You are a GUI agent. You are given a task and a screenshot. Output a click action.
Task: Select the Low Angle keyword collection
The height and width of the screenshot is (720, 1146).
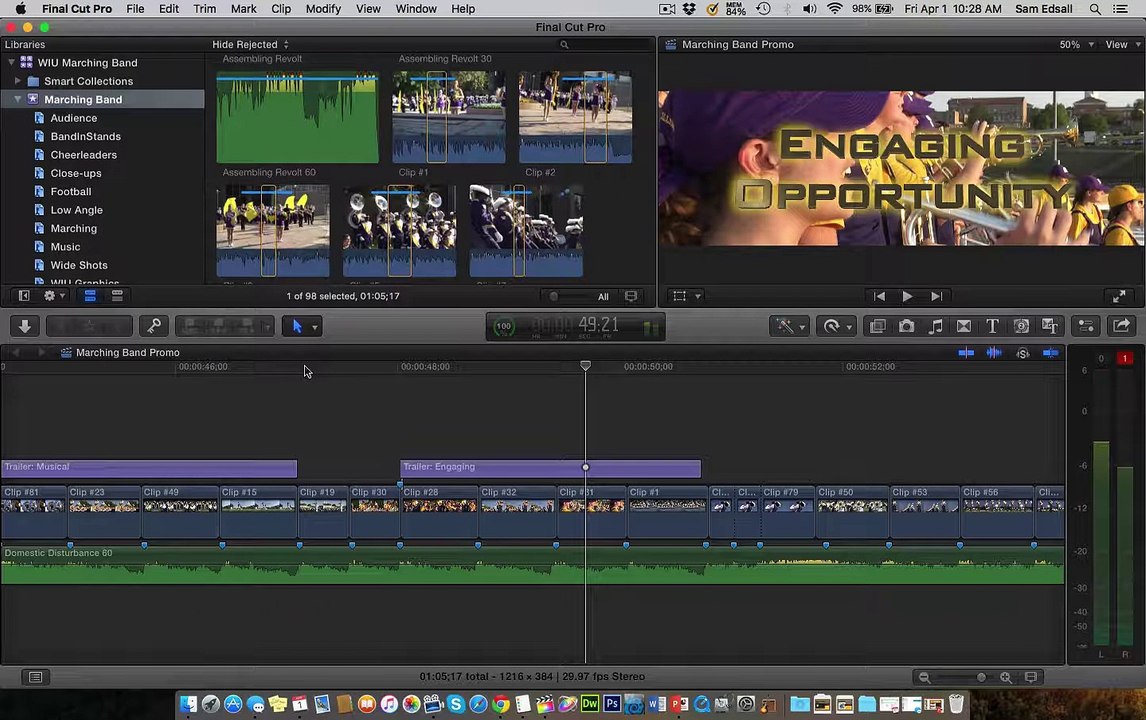76,210
